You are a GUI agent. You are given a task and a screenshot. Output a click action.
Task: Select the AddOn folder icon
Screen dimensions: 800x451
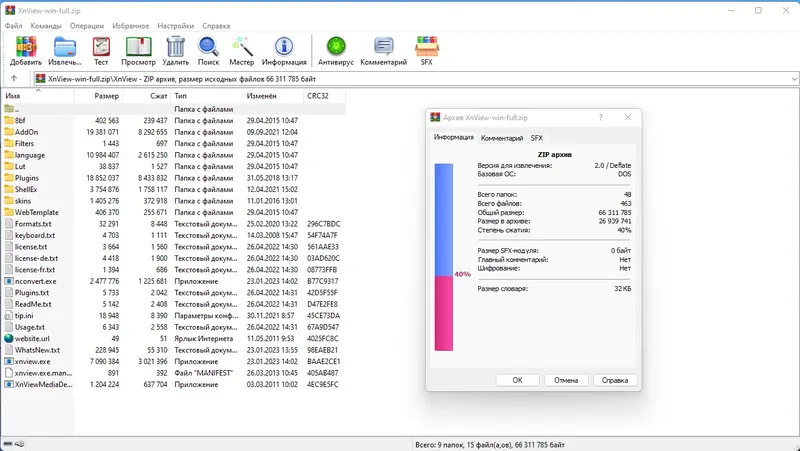pyautogui.click(x=9, y=132)
